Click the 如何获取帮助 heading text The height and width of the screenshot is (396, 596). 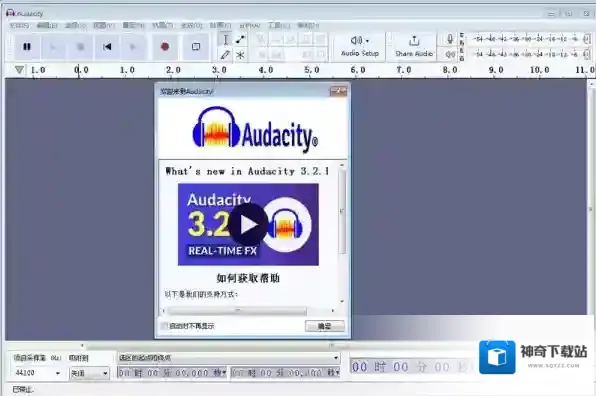[x=248, y=278]
